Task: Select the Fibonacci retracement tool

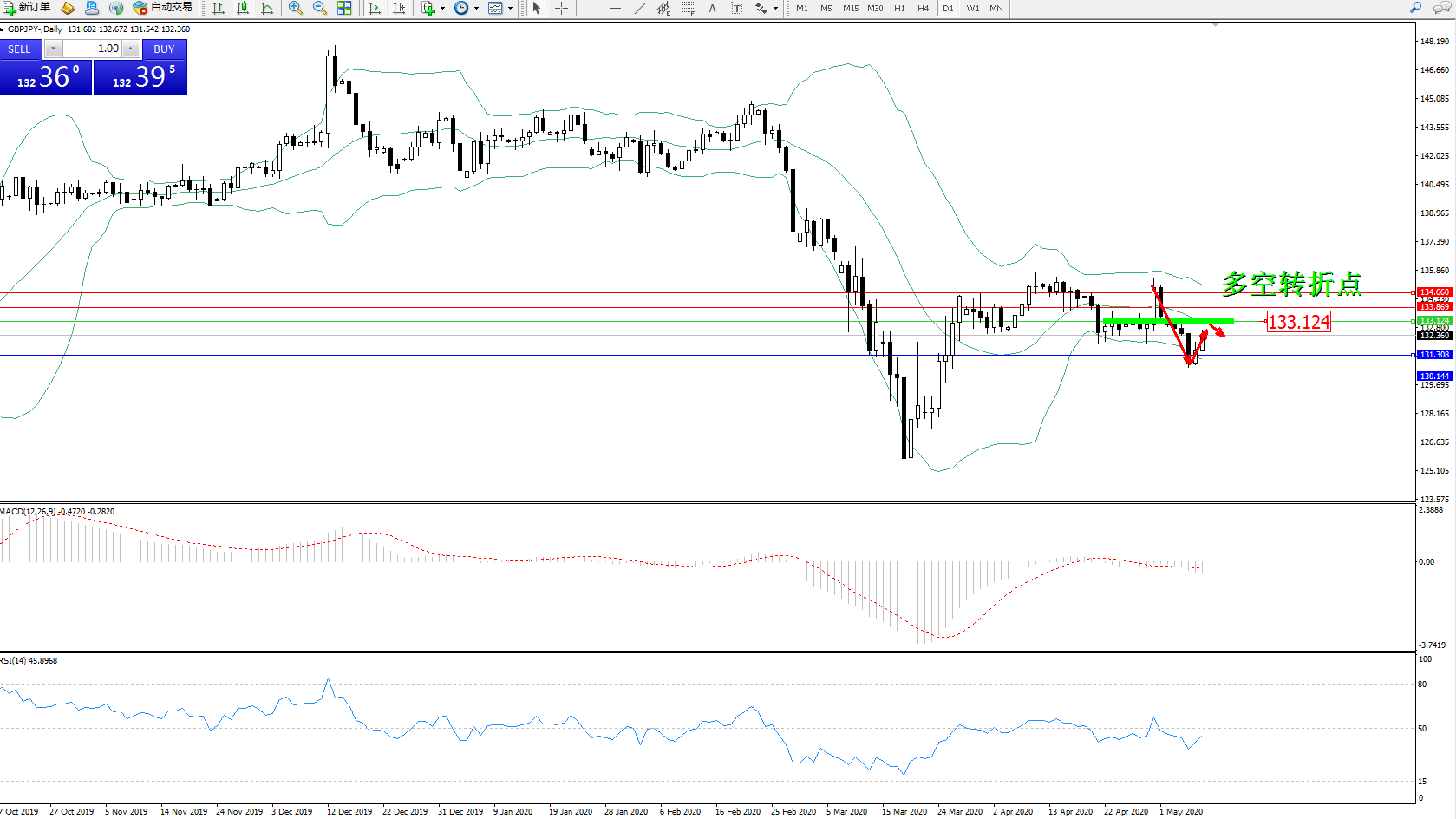Action: [x=688, y=8]
